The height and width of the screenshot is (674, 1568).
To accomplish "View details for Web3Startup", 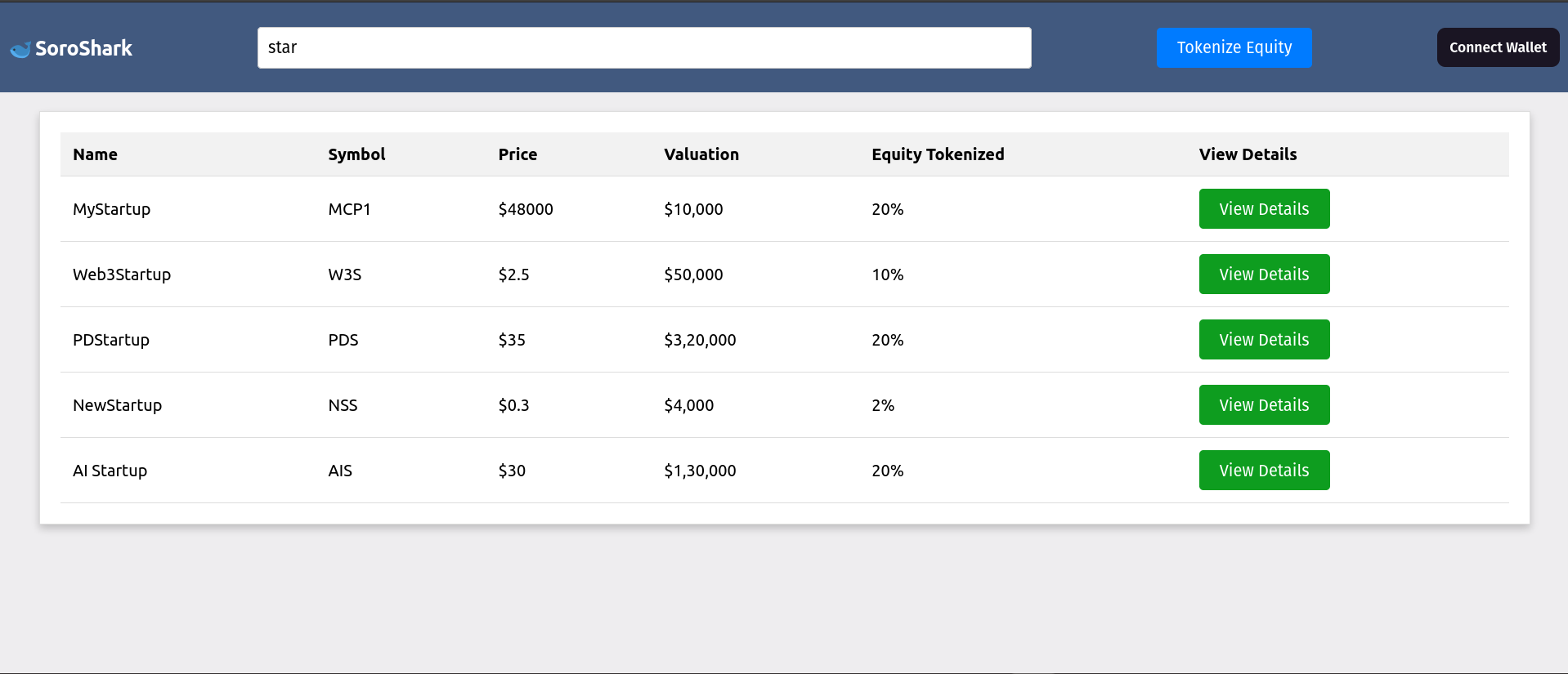I will tap(1264, 275).
